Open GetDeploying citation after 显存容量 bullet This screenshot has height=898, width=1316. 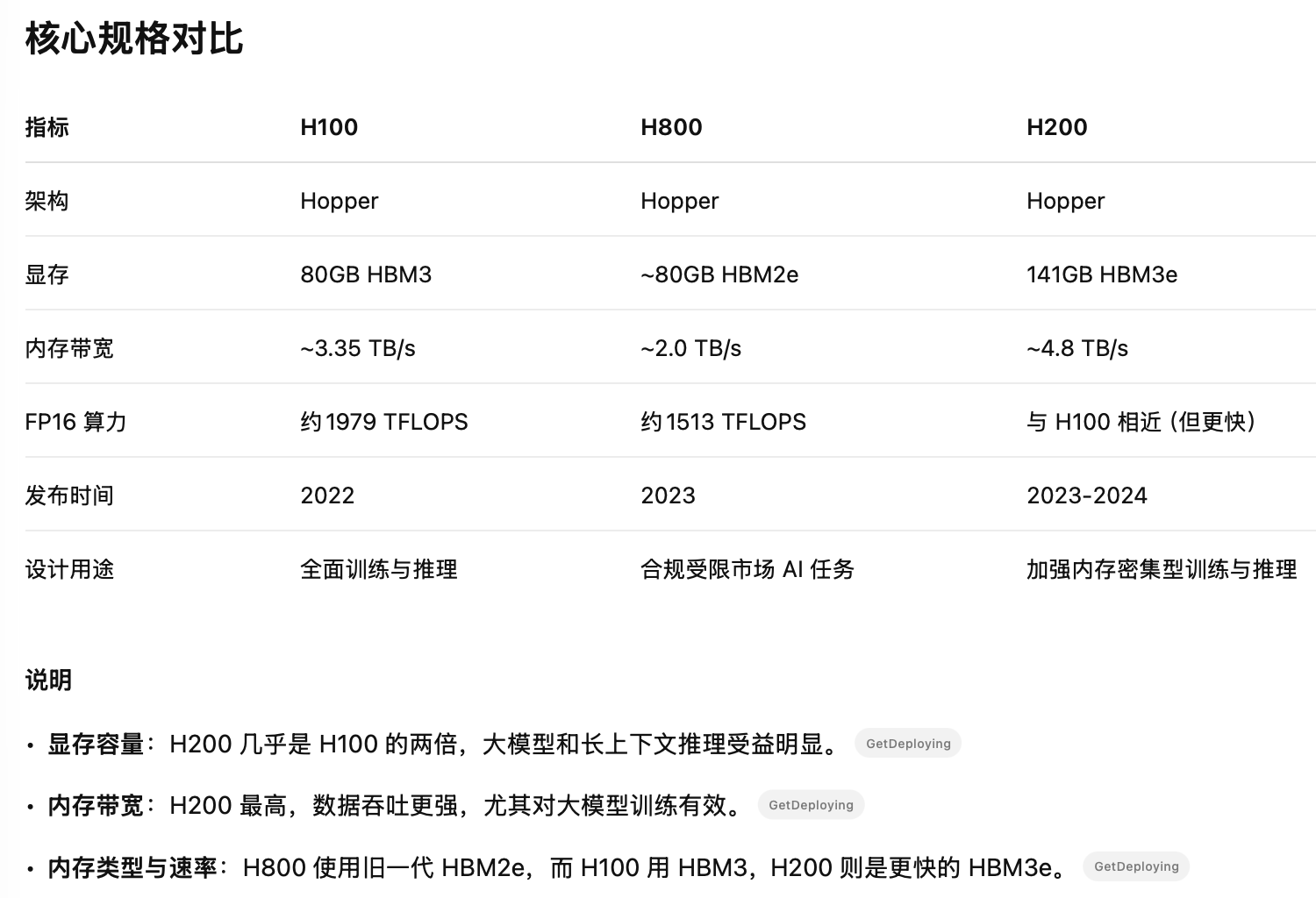point(908,744)
